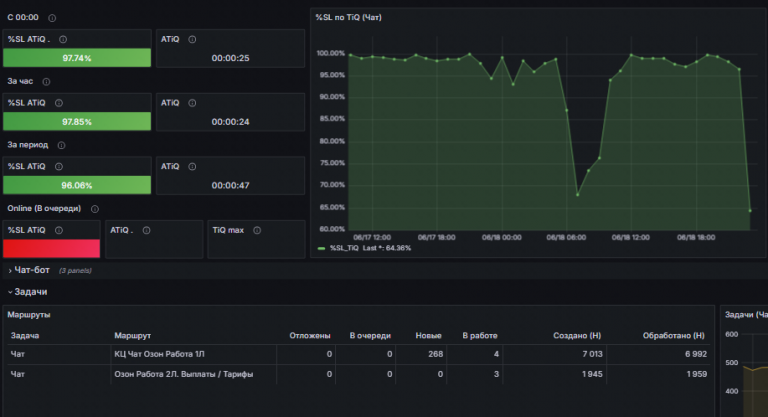The image size is (768, 417).
Task: Click the green 97.85% gauge bar
Action: pos(77,122)
